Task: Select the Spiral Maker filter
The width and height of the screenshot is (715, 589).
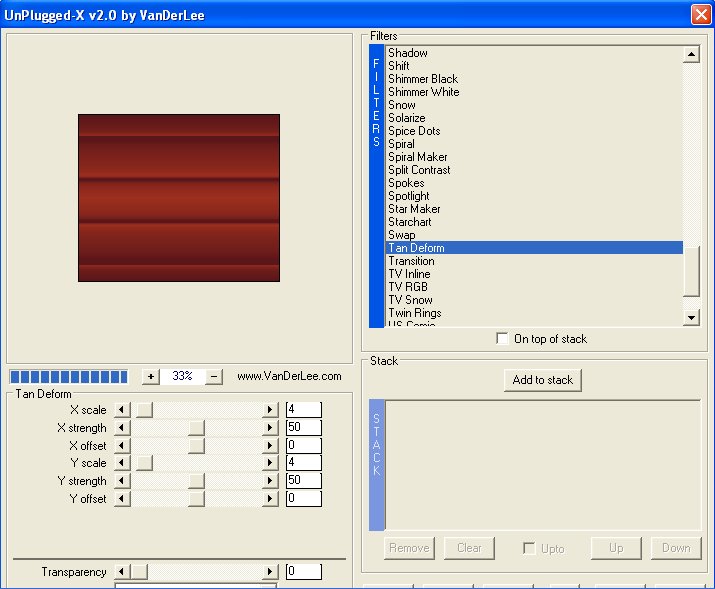Action: click(534, 157)
